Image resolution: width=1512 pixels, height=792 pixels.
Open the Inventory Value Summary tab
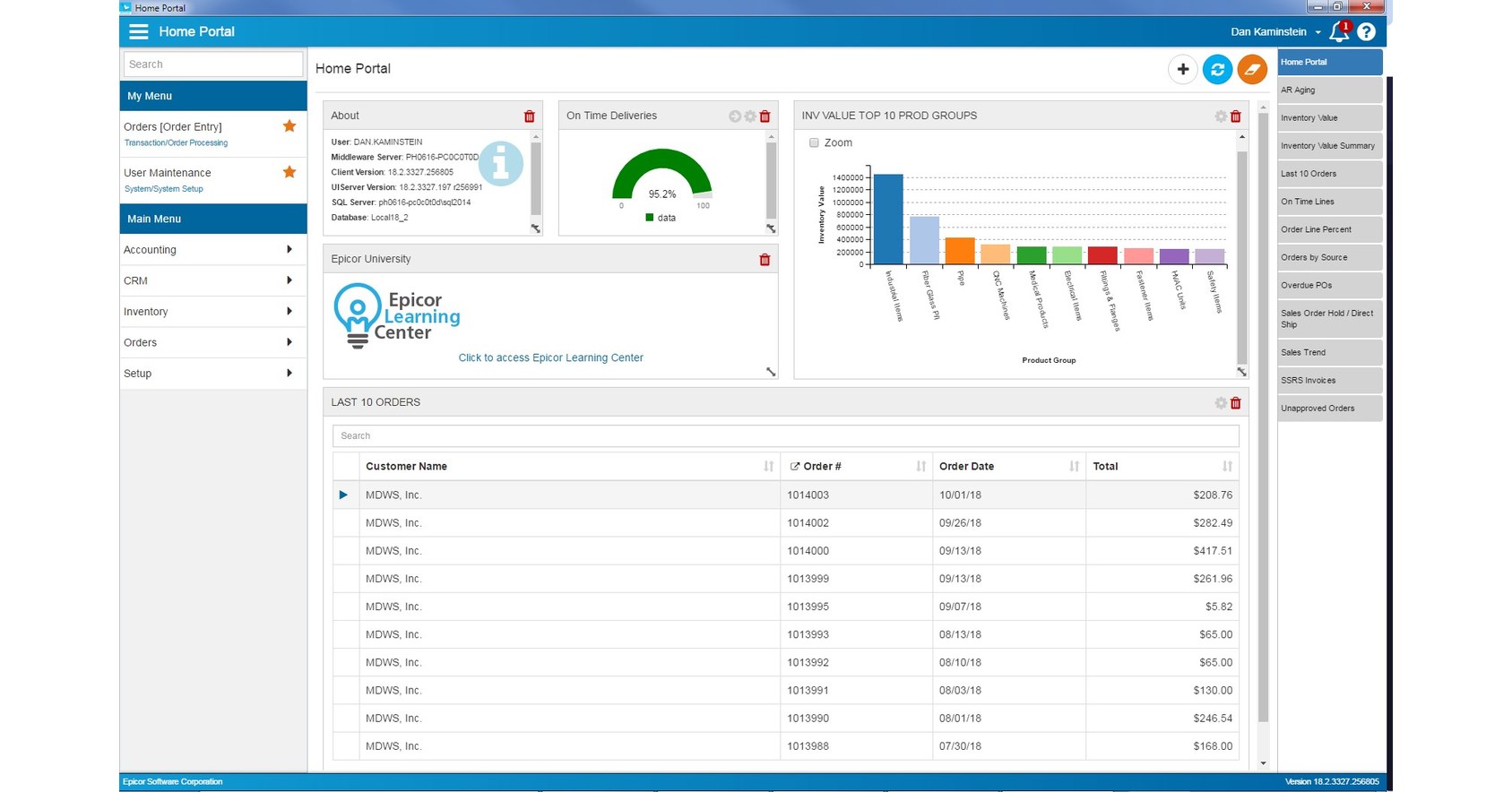click(1330, 145)
